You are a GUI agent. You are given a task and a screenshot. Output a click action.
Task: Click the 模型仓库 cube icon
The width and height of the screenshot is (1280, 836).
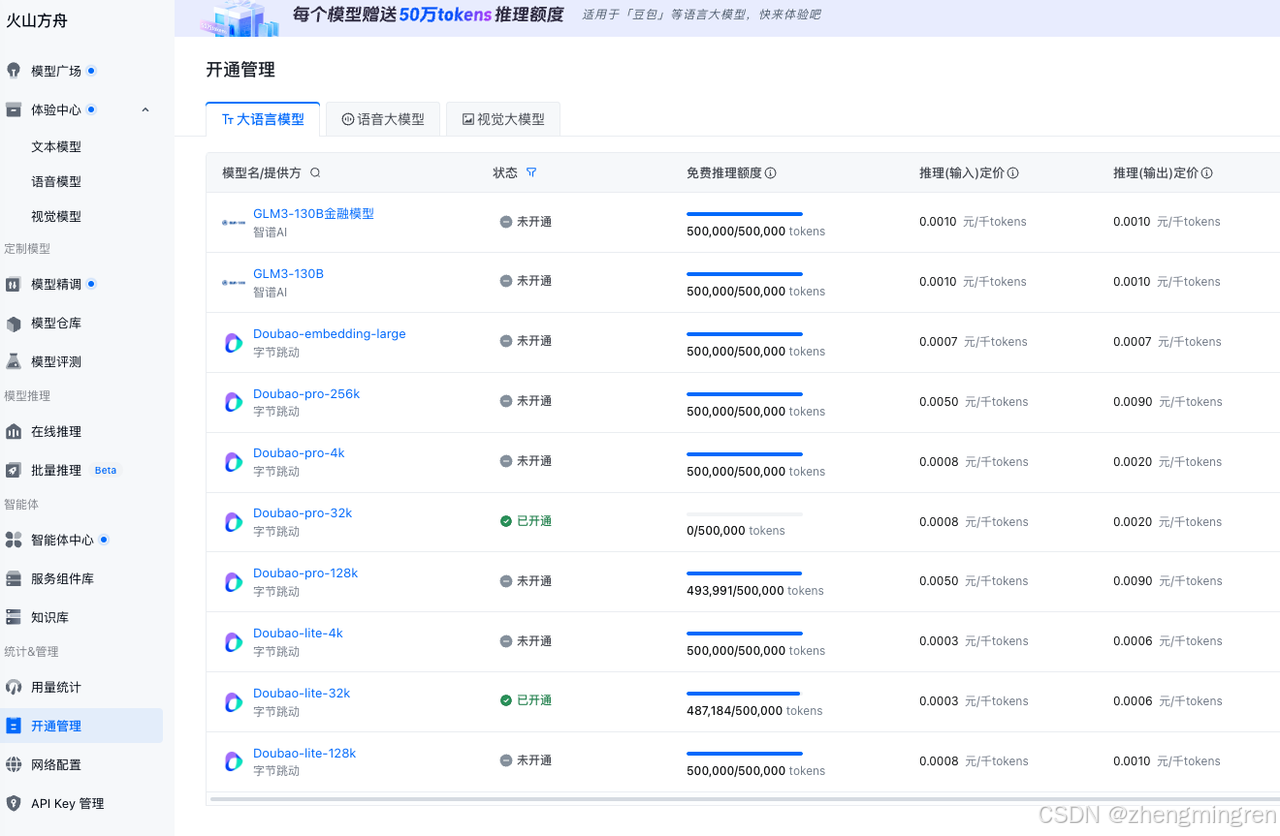(x=13, y=323)
